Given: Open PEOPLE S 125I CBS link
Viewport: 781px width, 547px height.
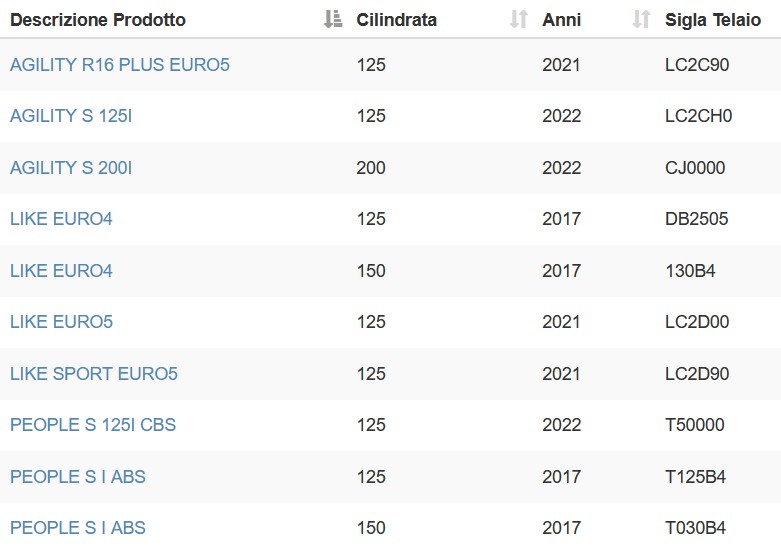Looking at the screenshot, I should click(x=93, y=425).
